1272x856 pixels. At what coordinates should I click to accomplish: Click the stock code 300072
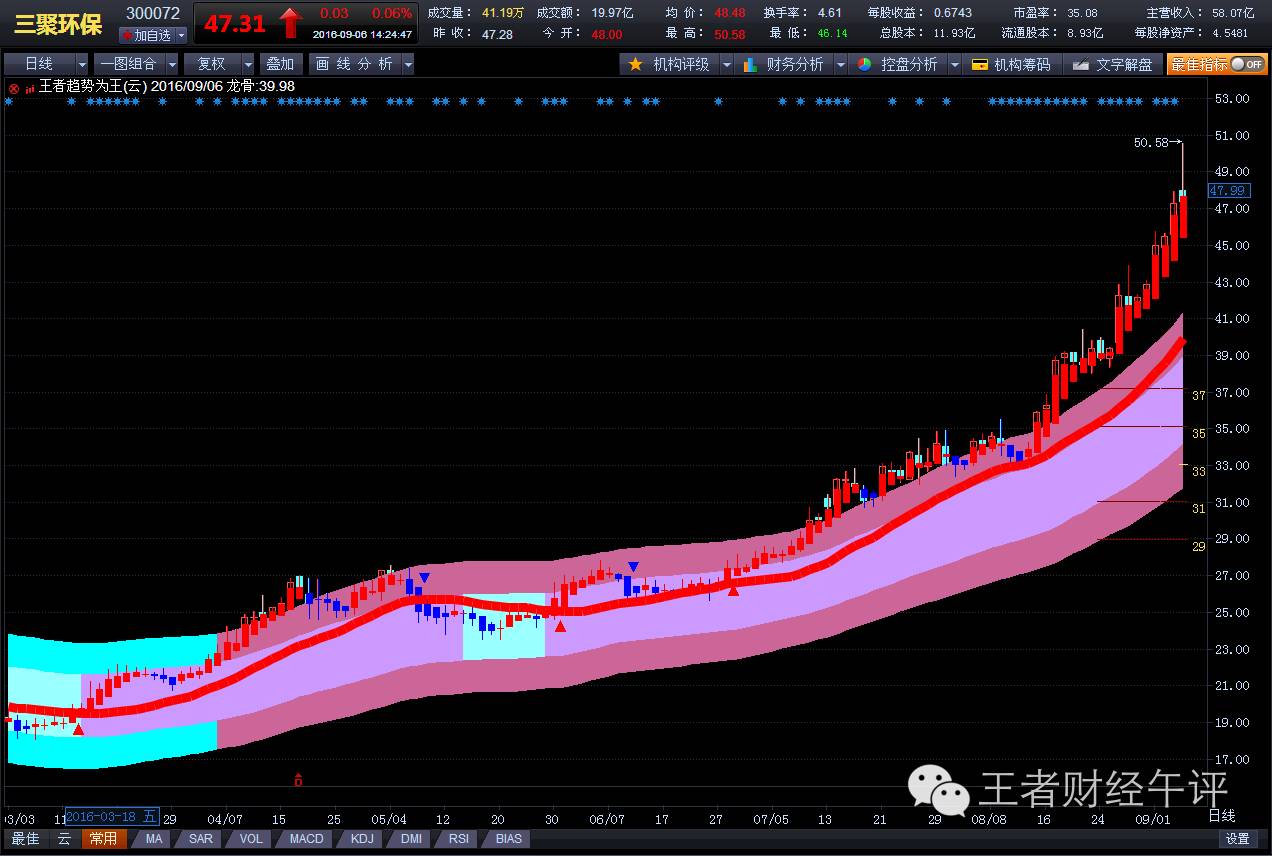(153, 13)
